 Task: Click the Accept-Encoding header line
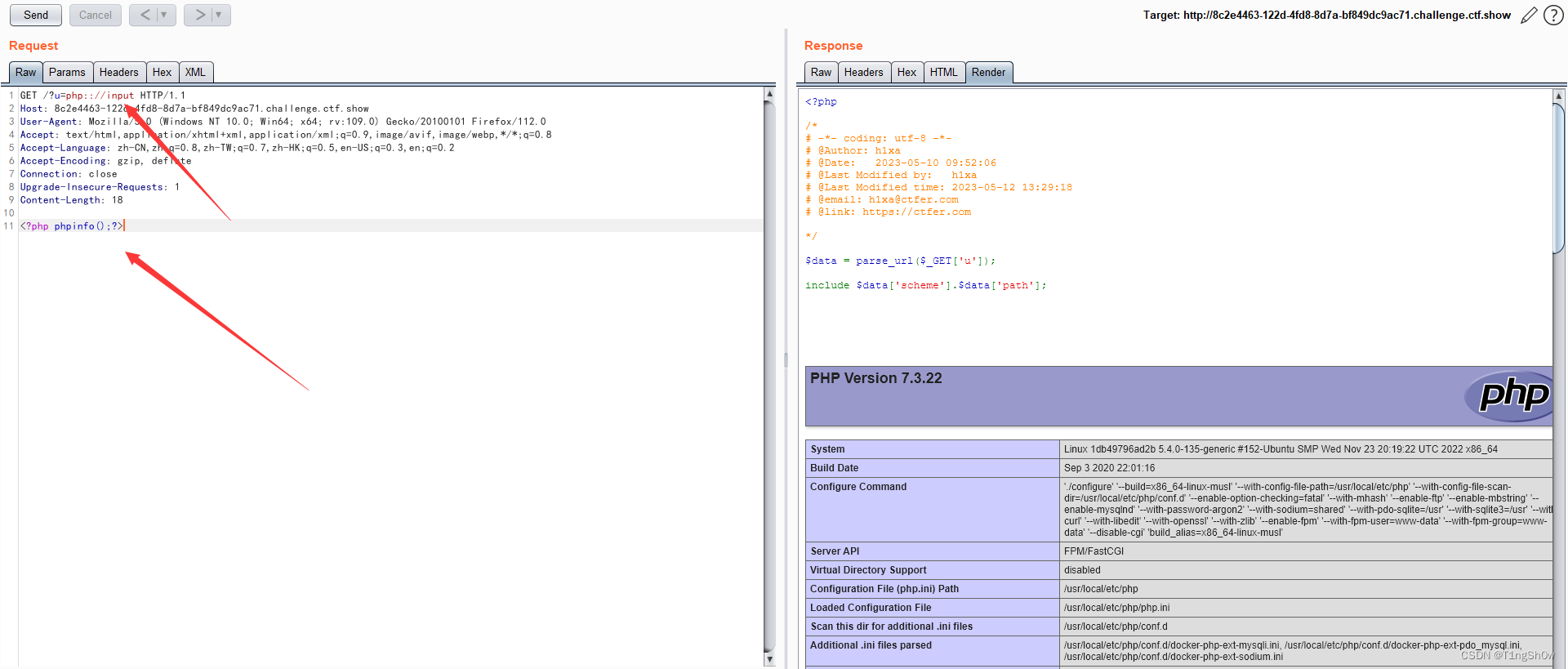(x=106, y=161)
